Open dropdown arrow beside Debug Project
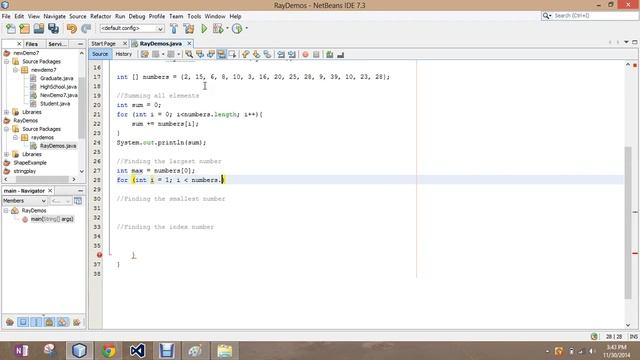The height and width of the screenshot is (360, 640). [227, 29]
